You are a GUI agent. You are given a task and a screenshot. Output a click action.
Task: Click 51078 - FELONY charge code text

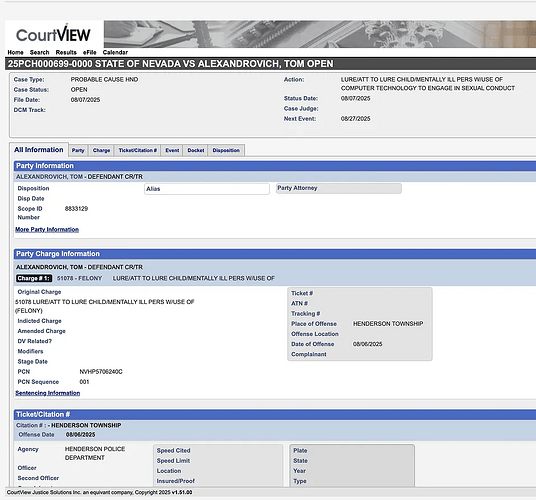(79, 278)
